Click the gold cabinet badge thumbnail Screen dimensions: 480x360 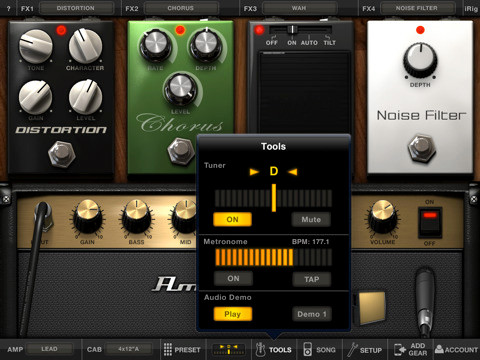pos(372,308)
